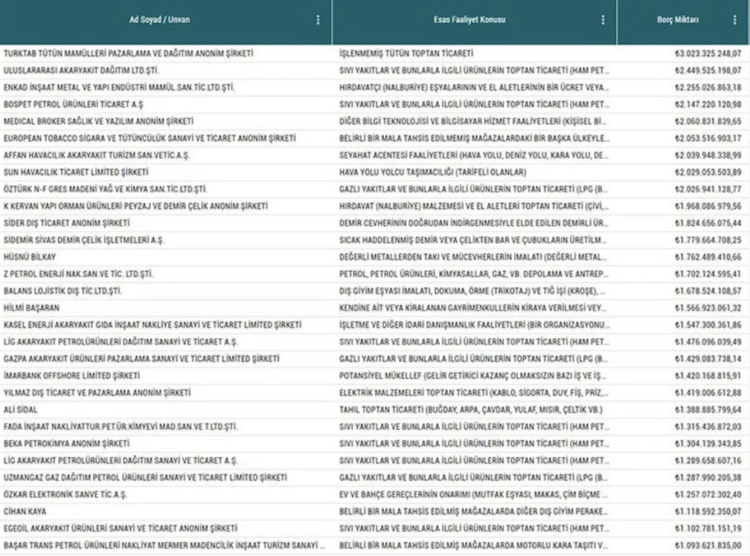
Task: Open the Ad Soyad / Unvan column menu
Action: (x=318, y=20)
